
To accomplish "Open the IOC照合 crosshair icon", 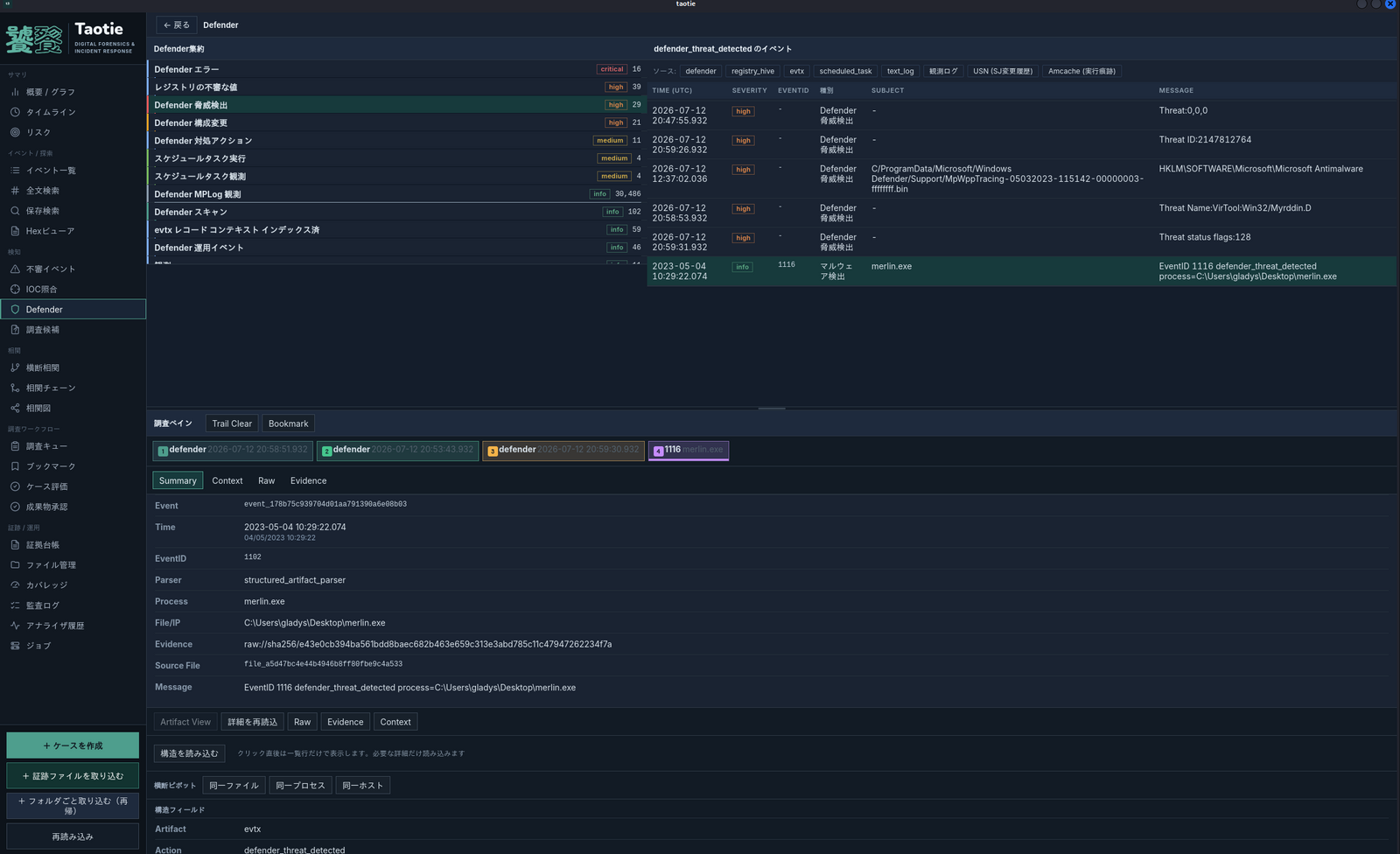I will pyautogui.click(x=15, y=289).
